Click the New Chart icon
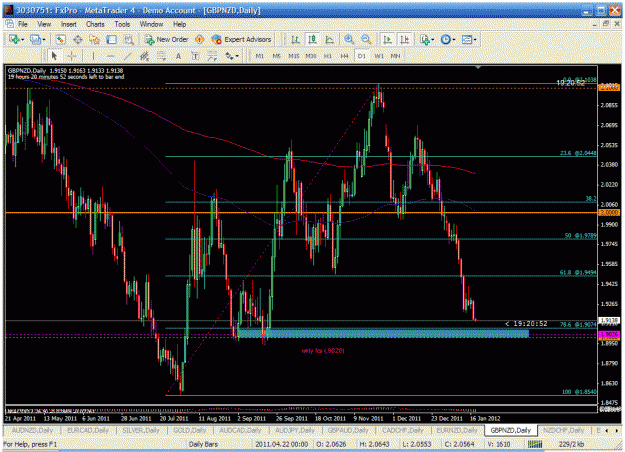 coord(14,39)
